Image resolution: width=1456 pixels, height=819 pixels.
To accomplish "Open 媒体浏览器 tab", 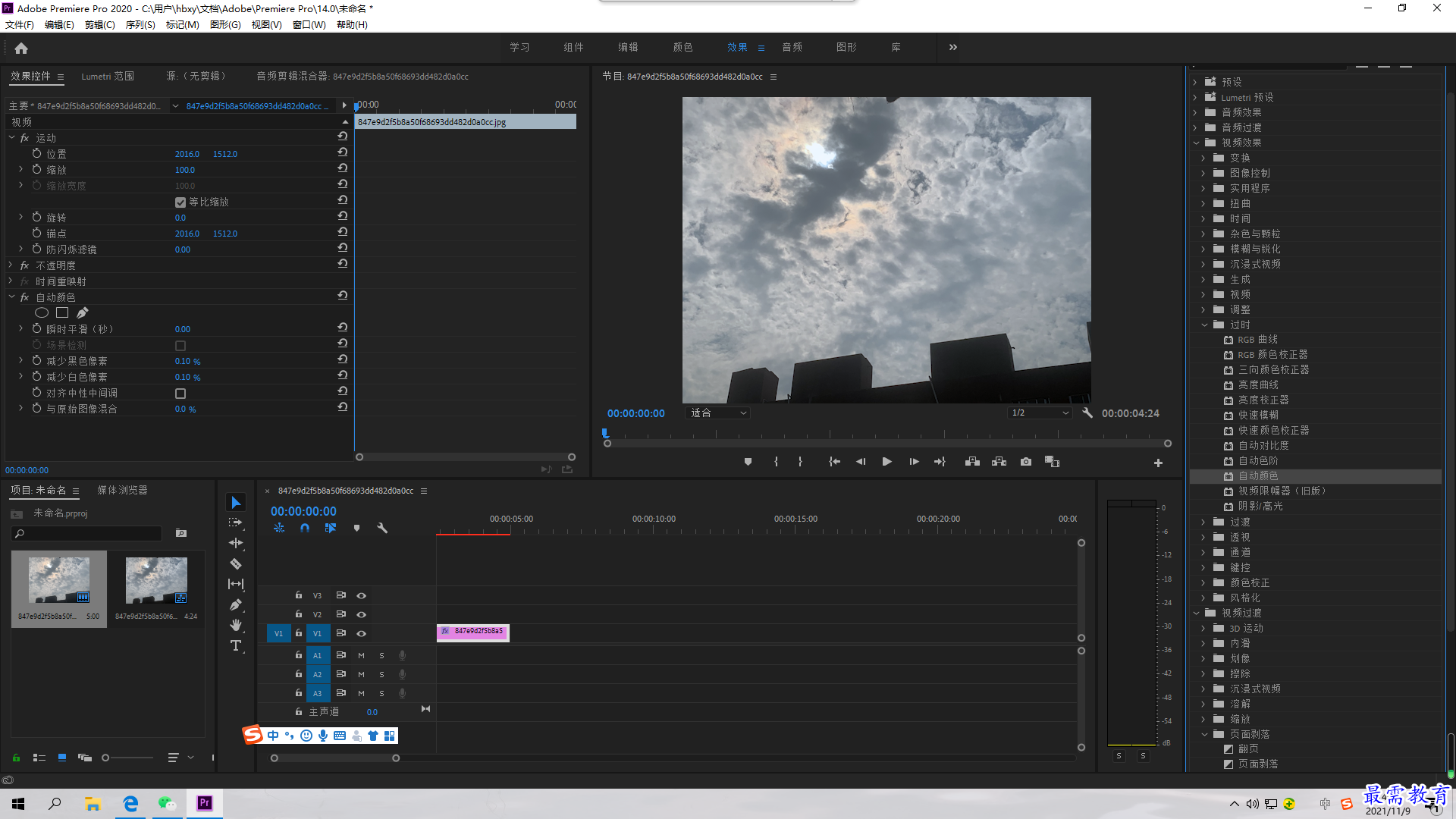I will 122,491.
